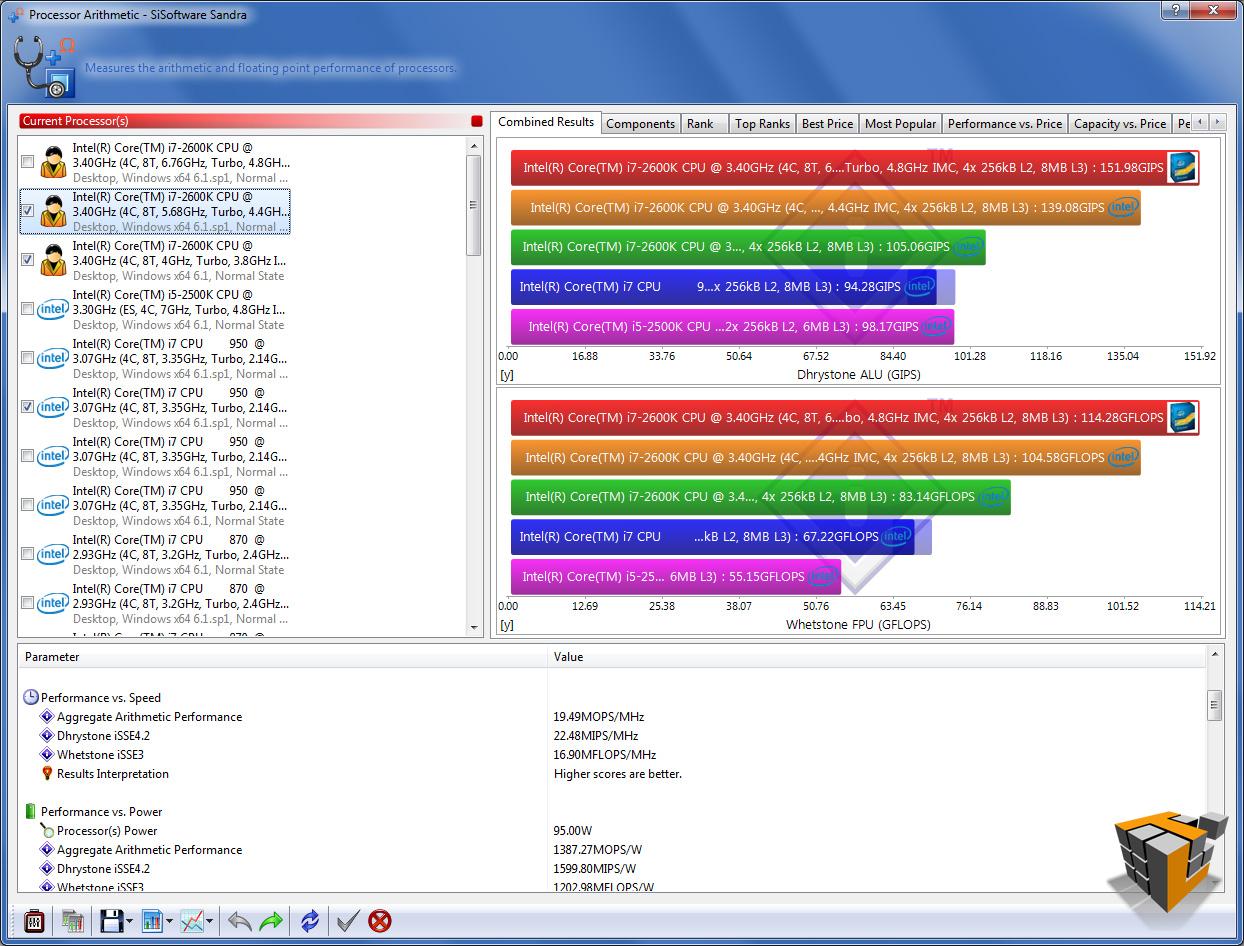
Task: Click the line graph toolbar icon
Action: pos(191,921)
